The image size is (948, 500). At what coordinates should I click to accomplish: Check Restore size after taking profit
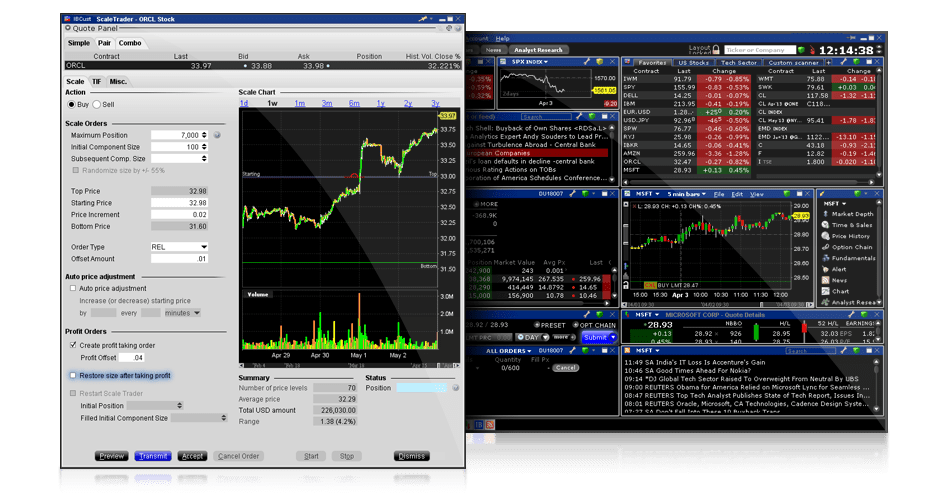(x=73, y=376)
